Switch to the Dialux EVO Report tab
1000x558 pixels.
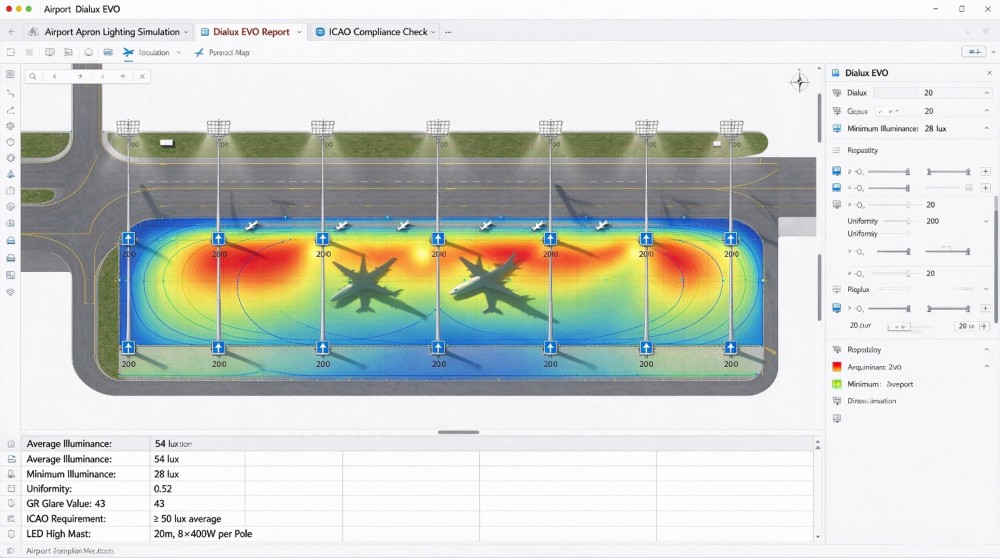pyautogui.click(x=251, y=32)
